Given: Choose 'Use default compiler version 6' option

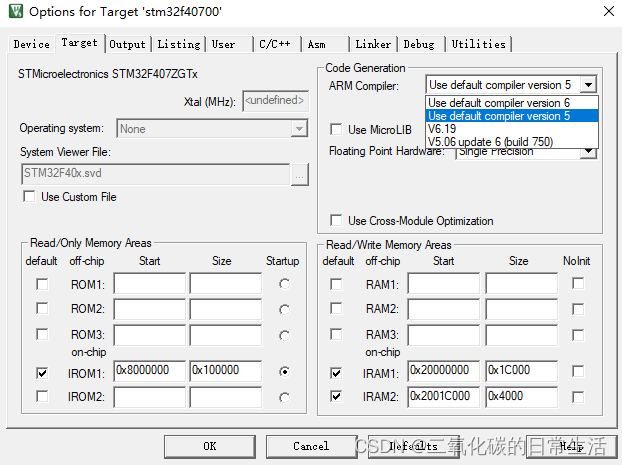Looking at the screenshot, I should (x=512, y=103).
